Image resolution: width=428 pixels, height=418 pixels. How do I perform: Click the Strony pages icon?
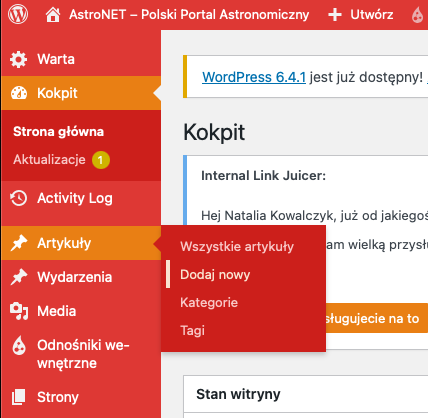19,397
